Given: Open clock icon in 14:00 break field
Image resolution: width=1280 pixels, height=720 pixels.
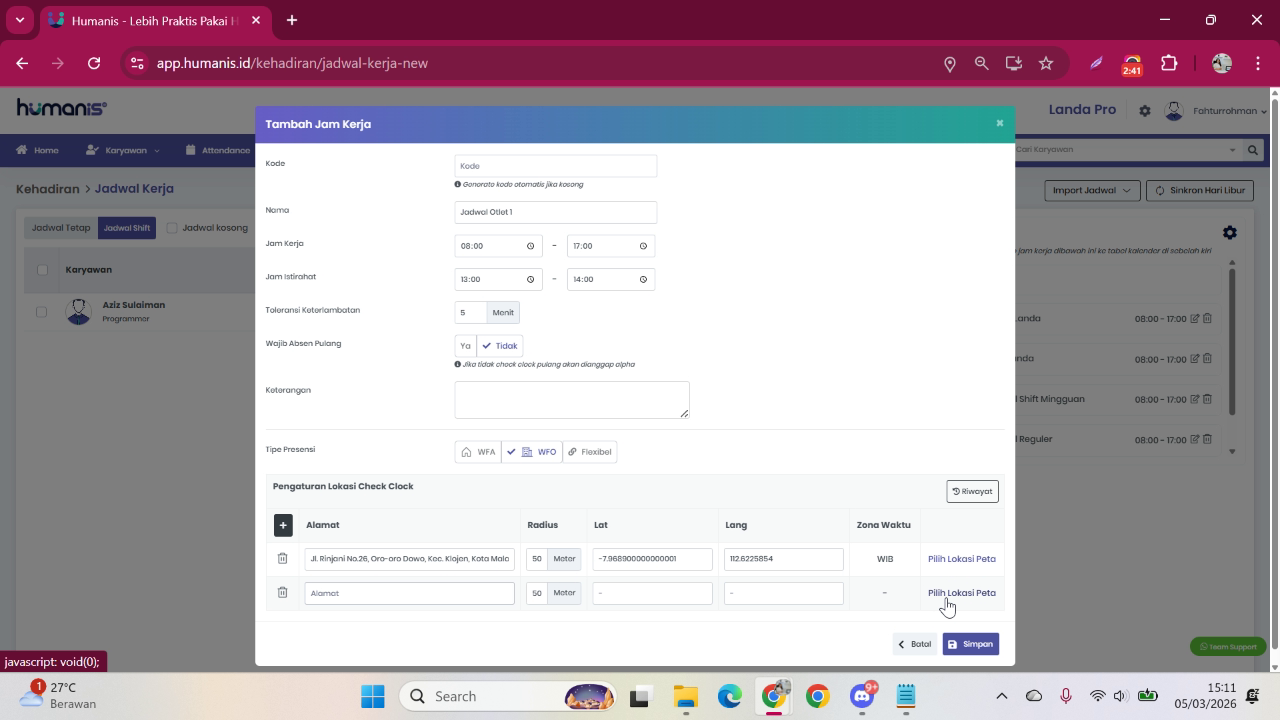Looking at the screenshot, I should tap(643, 279).
